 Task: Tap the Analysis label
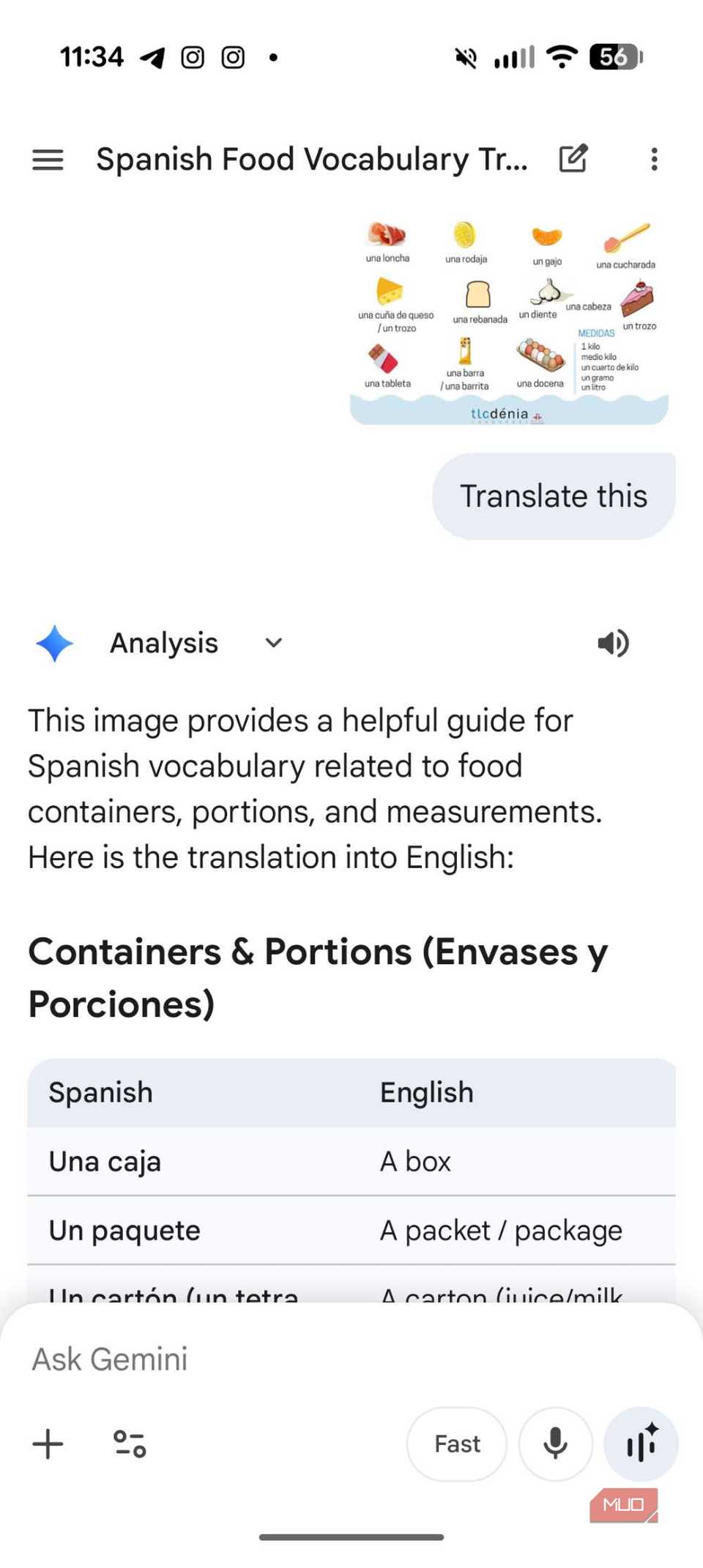click(164, 643)
